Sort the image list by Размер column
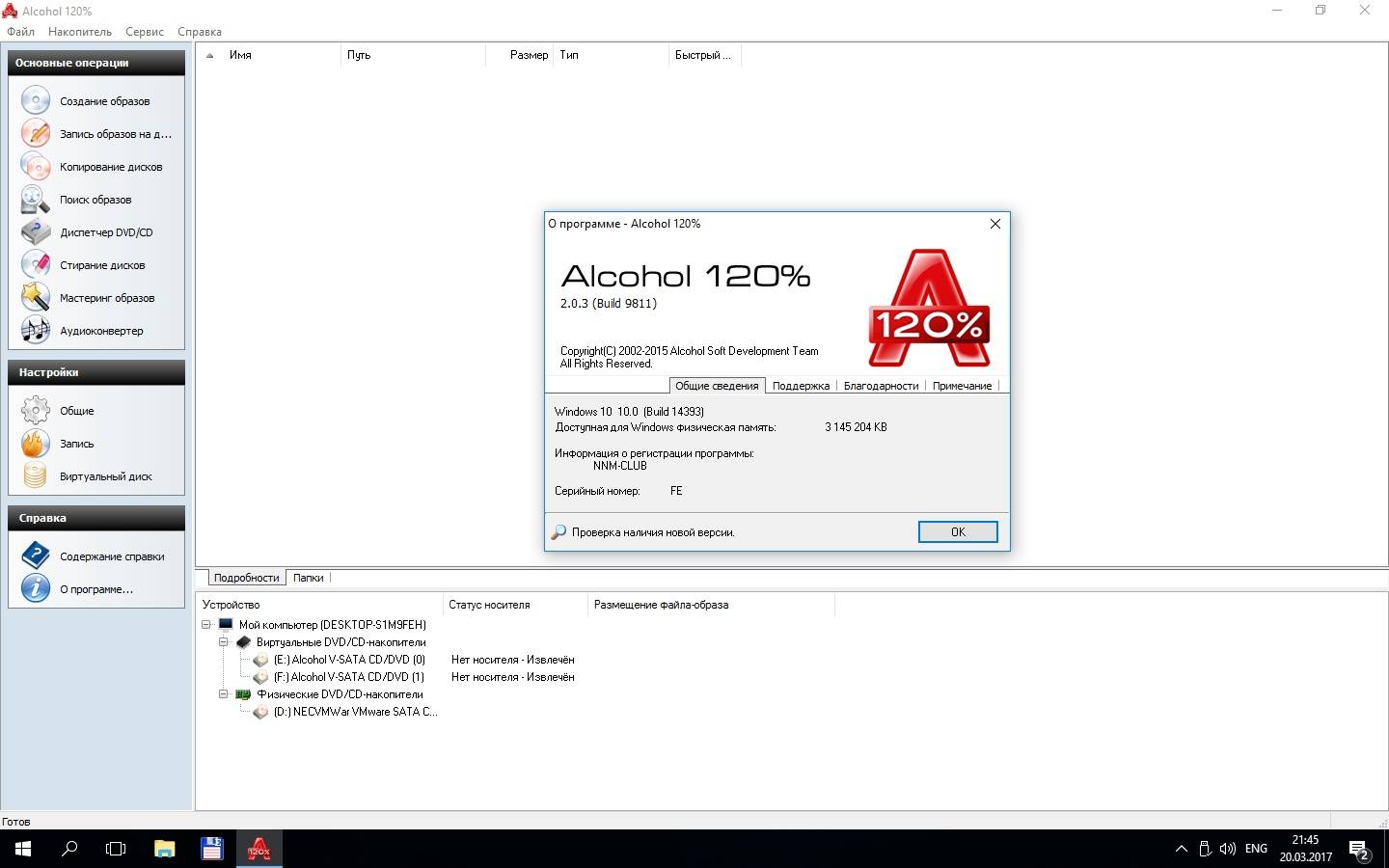The image size is (1389, 868). [x=519, y=55]
